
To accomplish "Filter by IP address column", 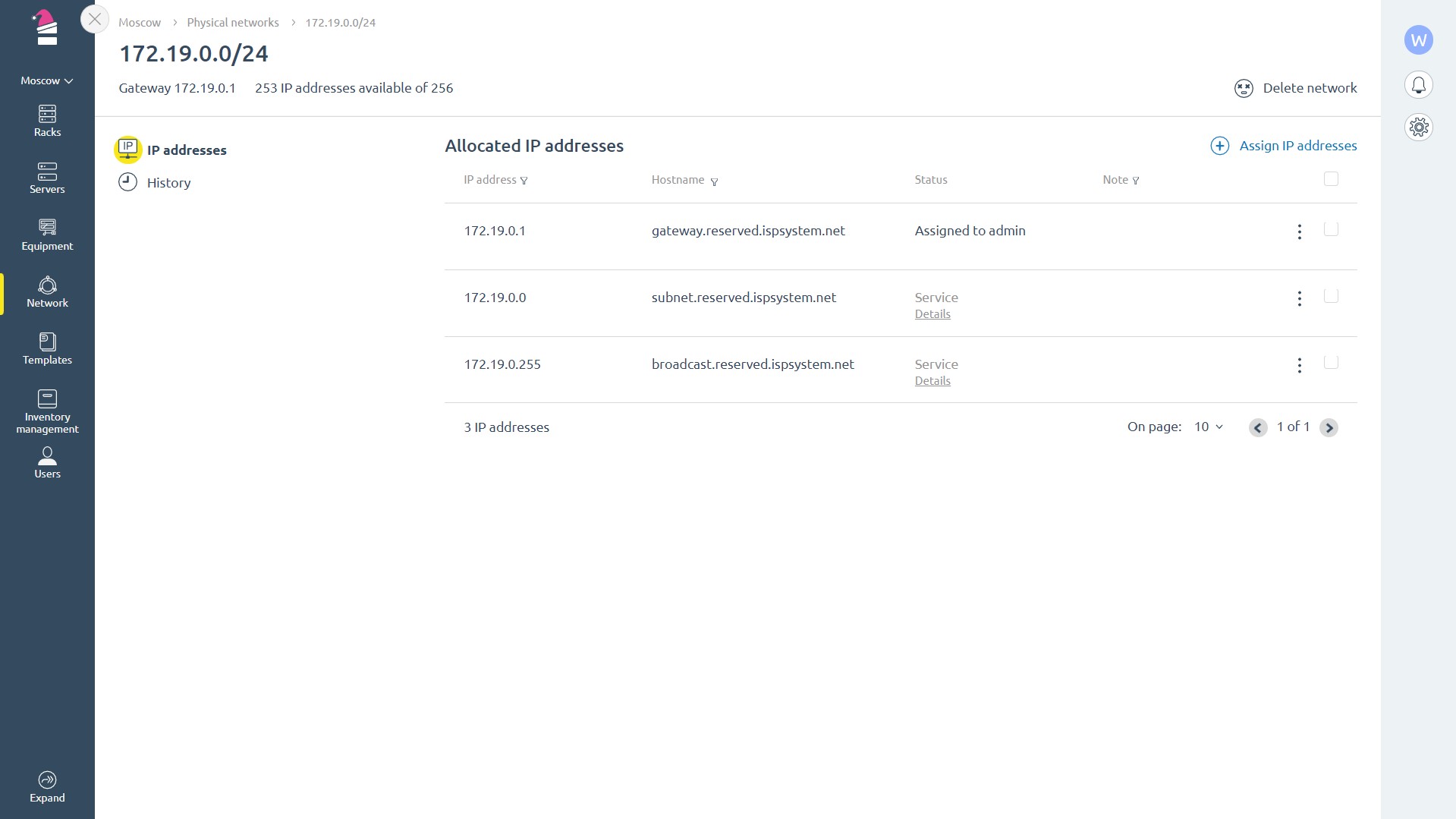I will 524,181.
